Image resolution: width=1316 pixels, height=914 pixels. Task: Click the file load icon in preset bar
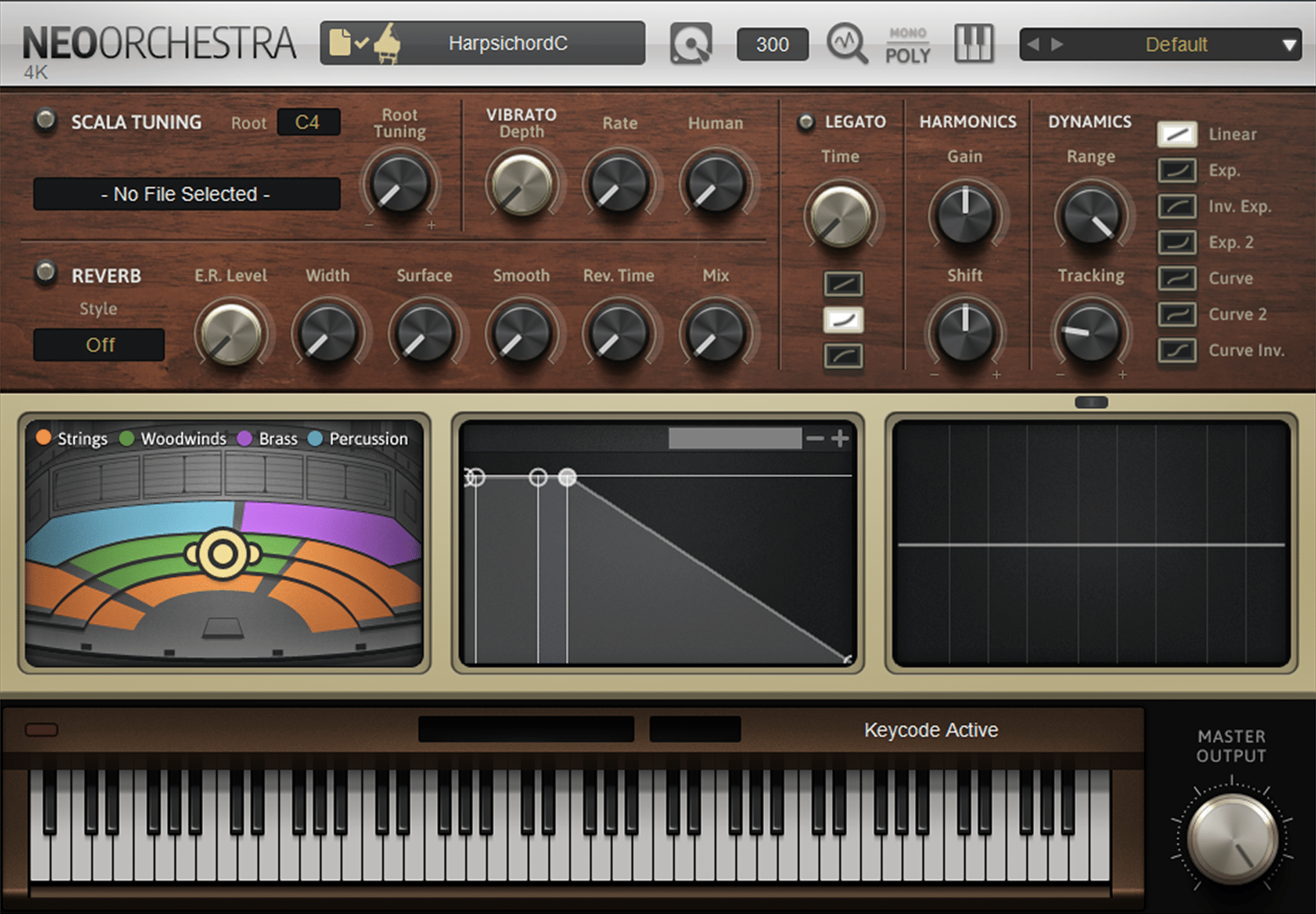340,43
